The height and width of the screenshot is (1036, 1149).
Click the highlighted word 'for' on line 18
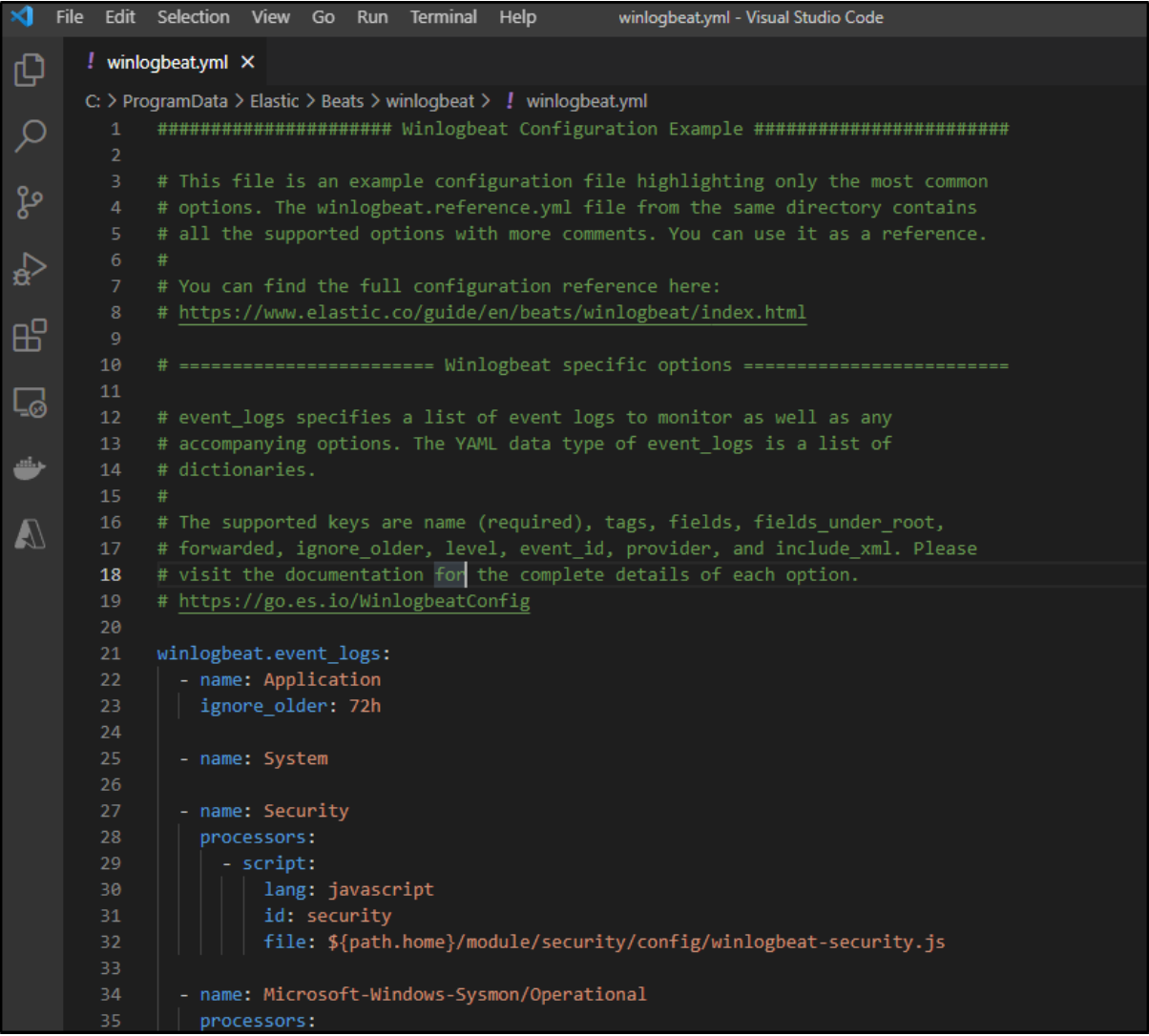pyautogui.click(x=449, y=574)
